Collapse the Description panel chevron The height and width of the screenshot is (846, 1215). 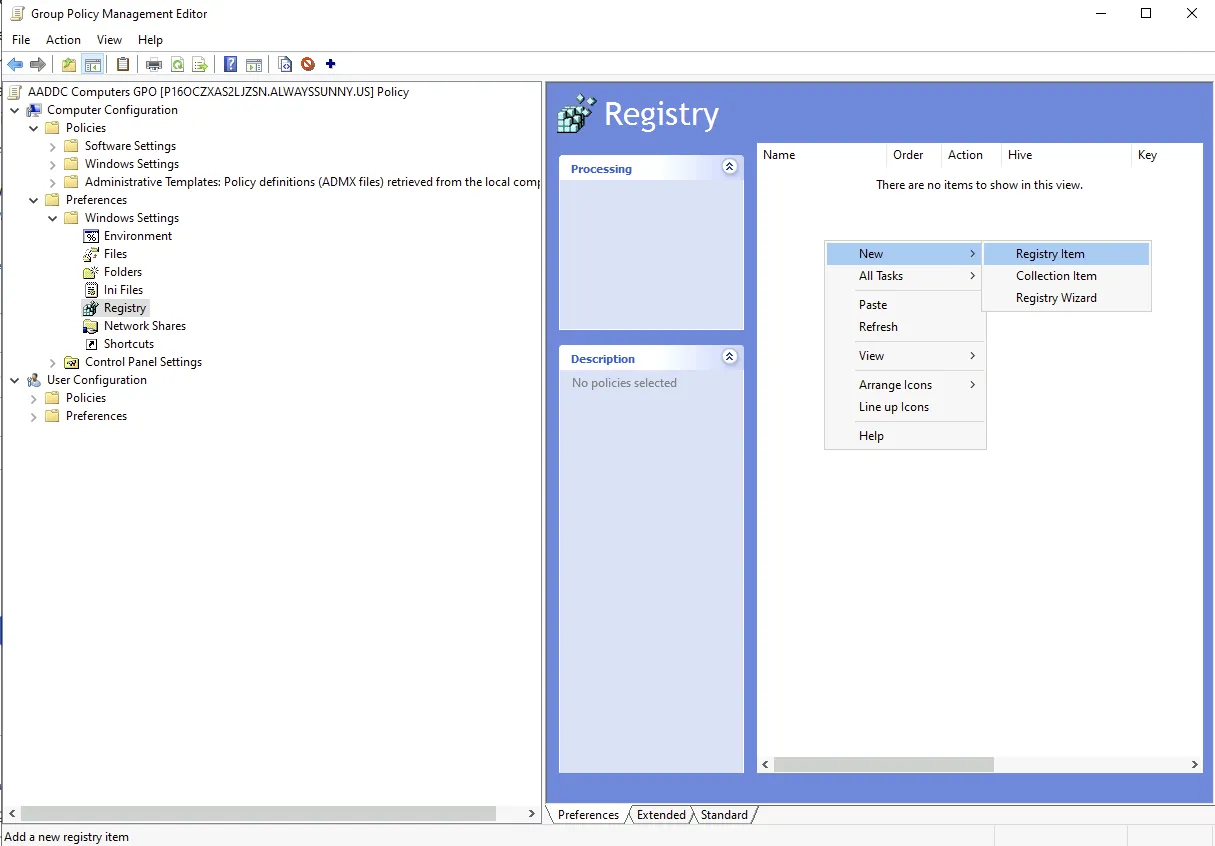[x=730, y=357]
